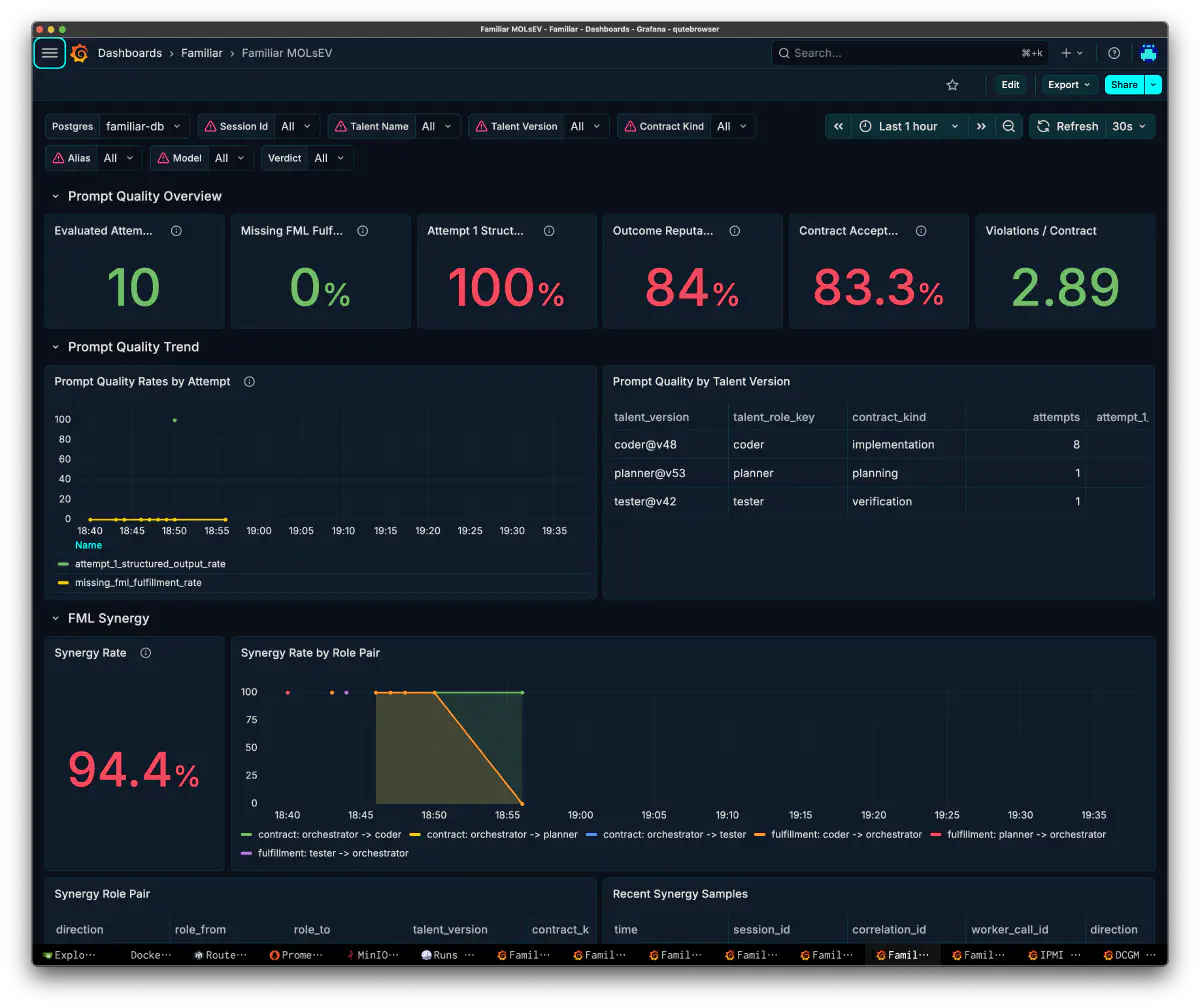
Task: Click warning triangle next to Talent Version
Action: coord(481,127)
